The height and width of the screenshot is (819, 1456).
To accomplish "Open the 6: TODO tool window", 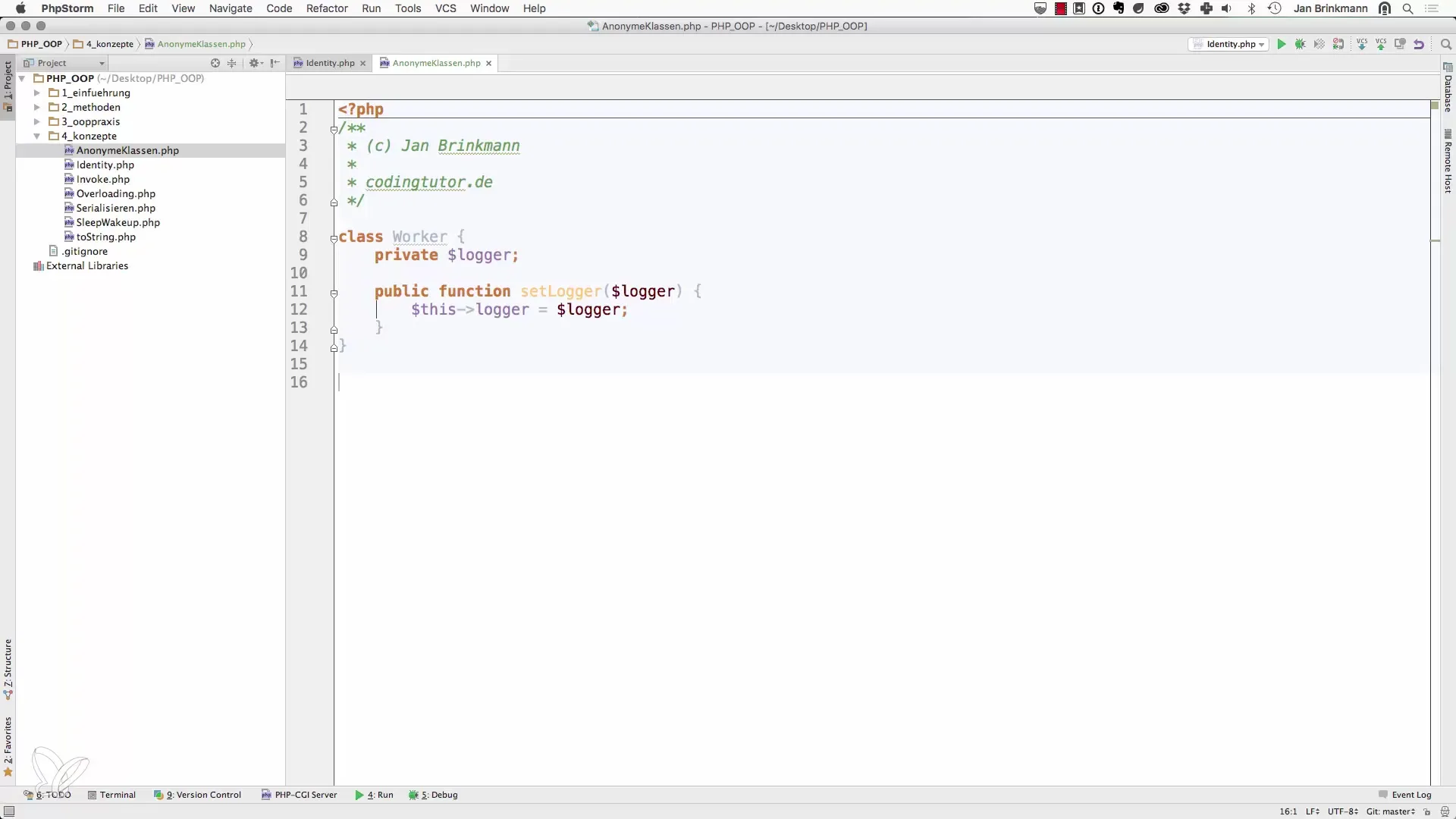I will (x=47, y=795).
